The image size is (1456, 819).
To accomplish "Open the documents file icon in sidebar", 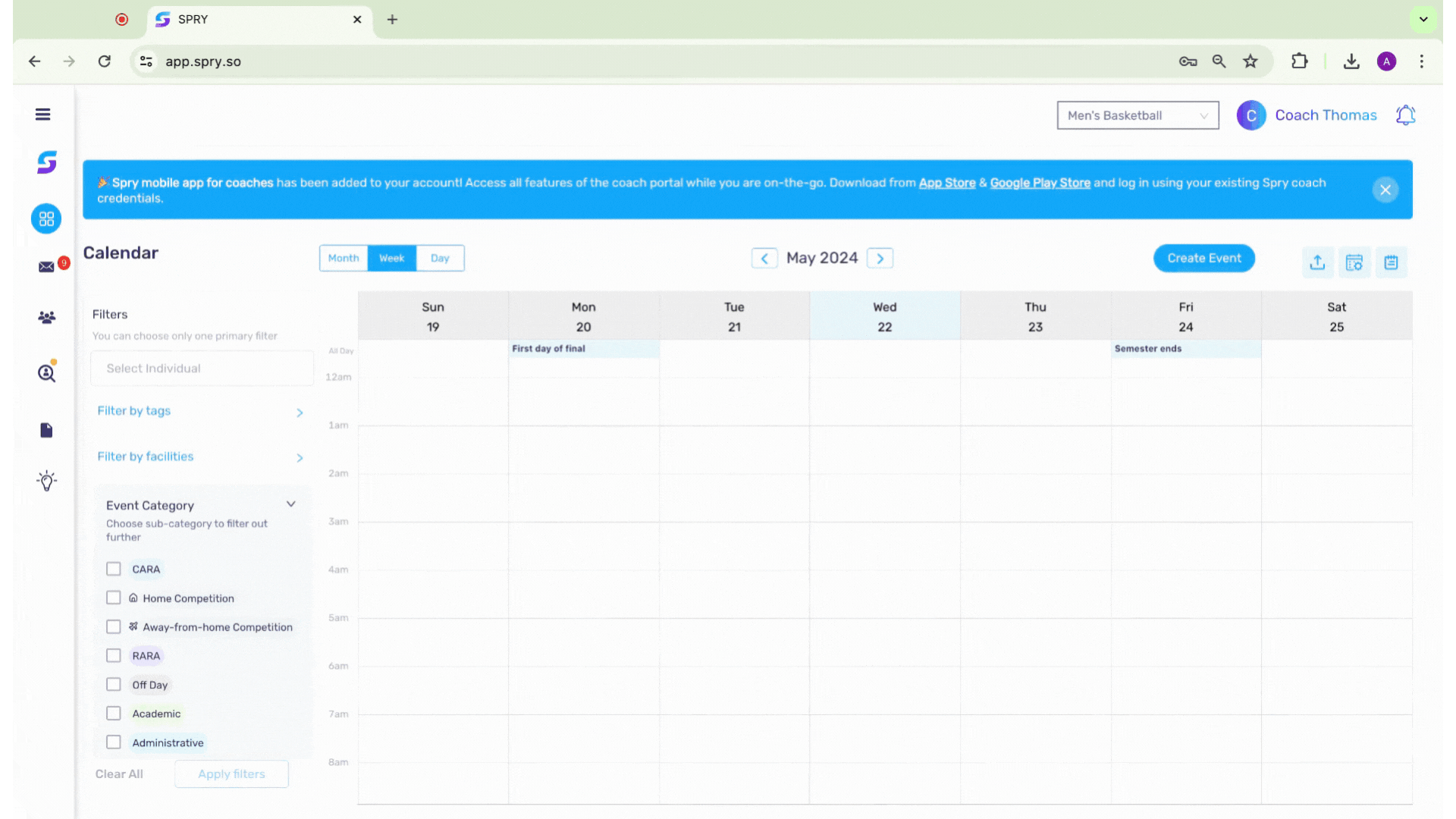I will (x=46, y=431).
